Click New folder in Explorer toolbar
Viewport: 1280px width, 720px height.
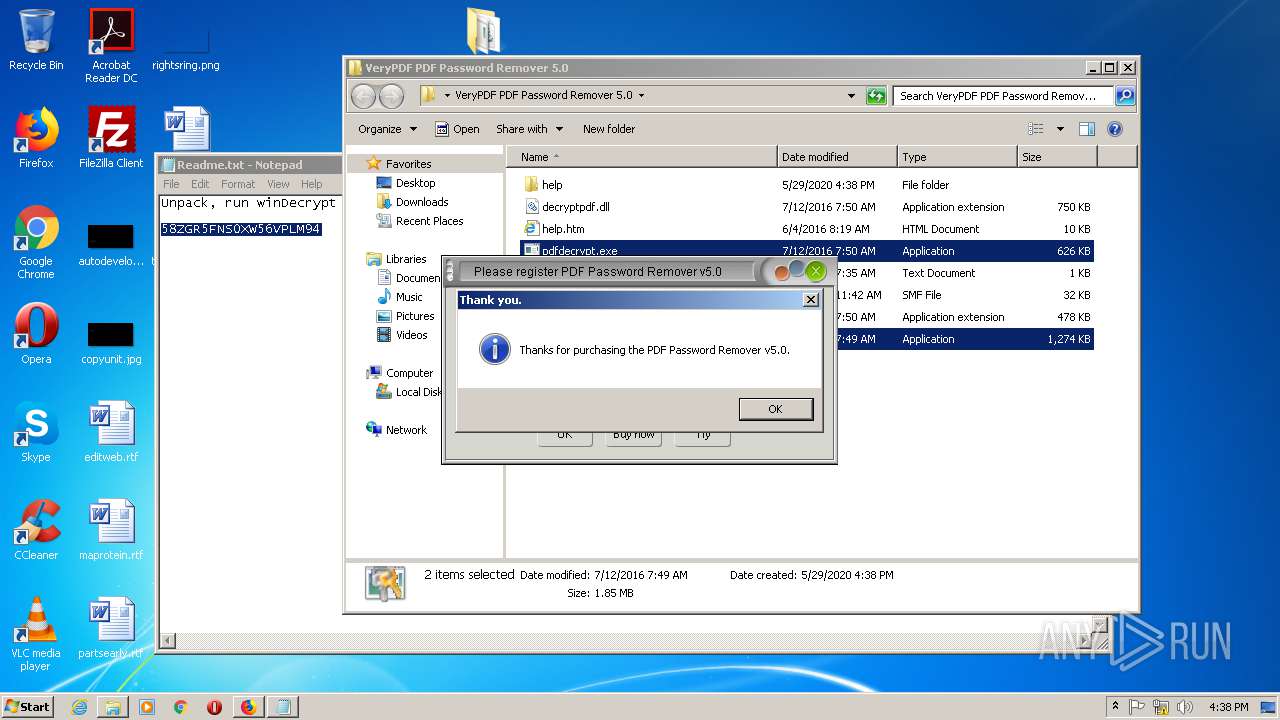[609, 129]
